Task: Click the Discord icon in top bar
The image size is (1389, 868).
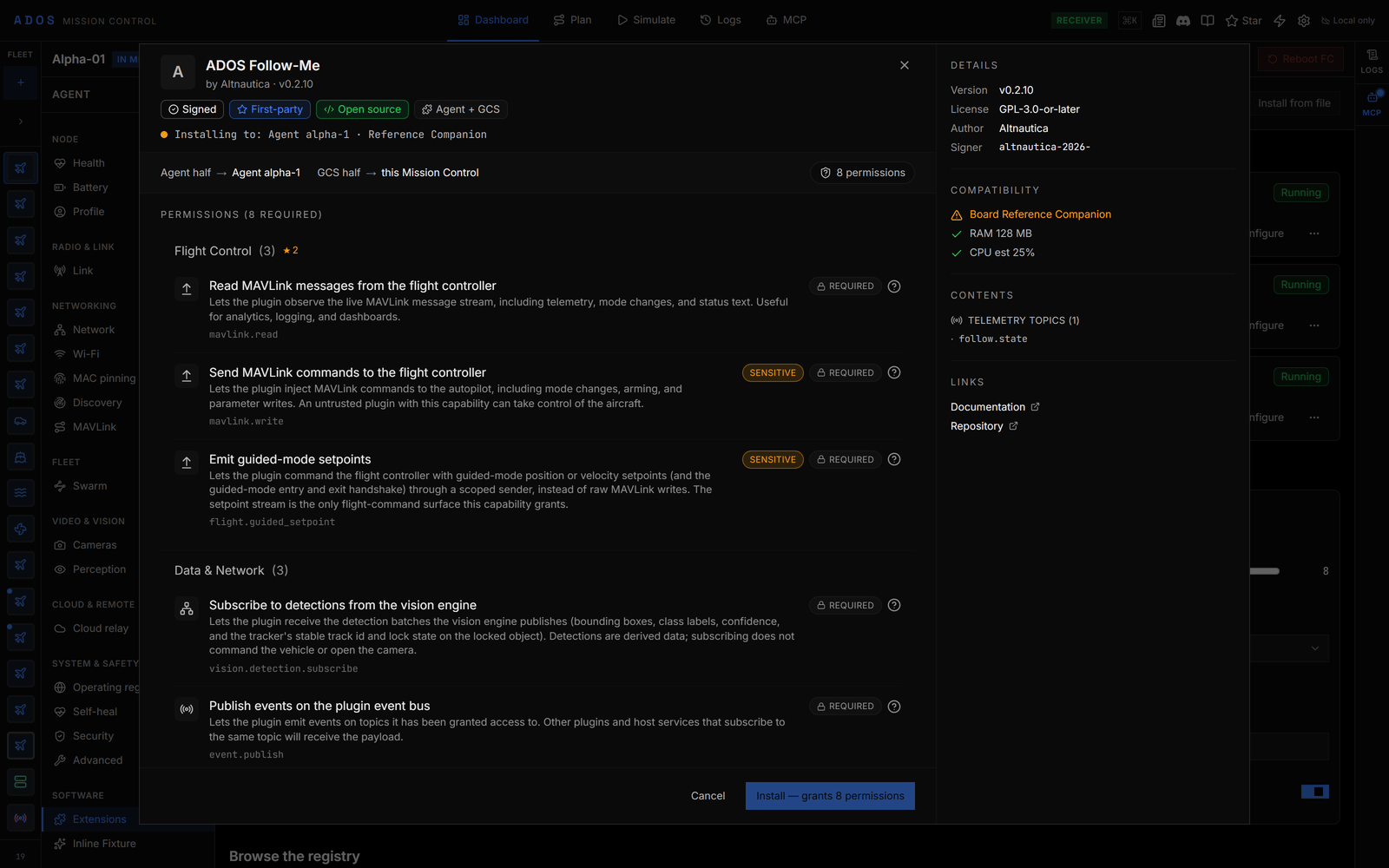Action: 1183,21
